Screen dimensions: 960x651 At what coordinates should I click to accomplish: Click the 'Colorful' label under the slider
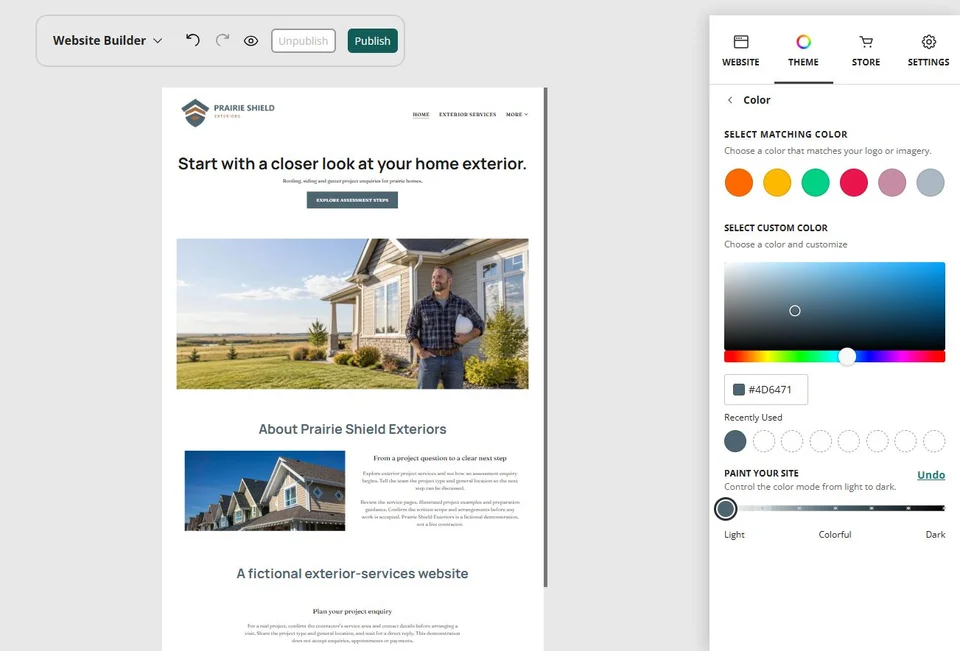point(834,535)
